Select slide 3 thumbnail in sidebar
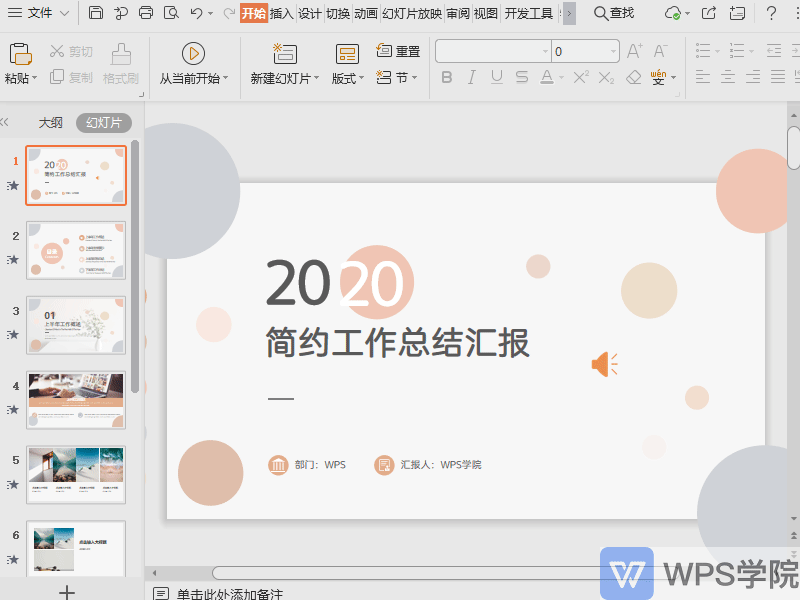800x600 pixels. click(x=76, y=324)
